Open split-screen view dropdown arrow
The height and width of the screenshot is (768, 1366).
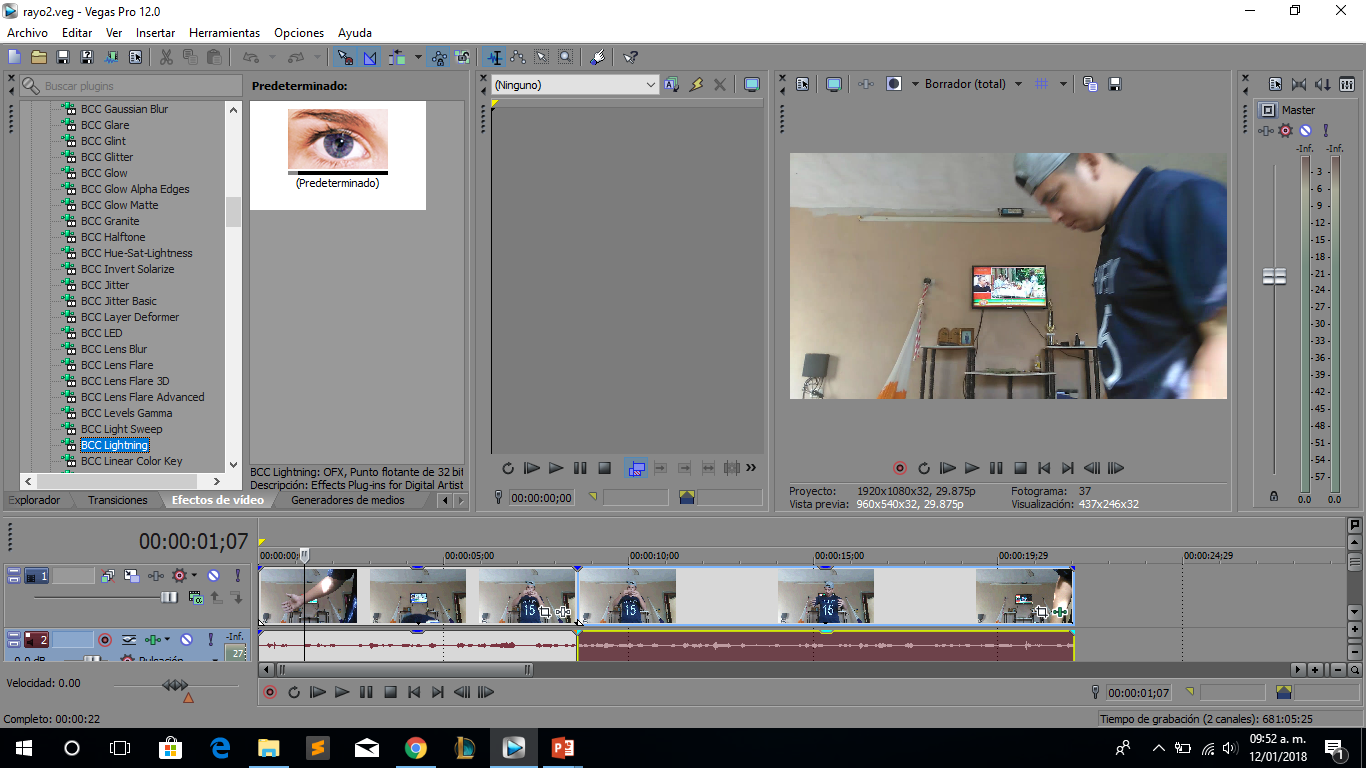(x=915, y=84)
